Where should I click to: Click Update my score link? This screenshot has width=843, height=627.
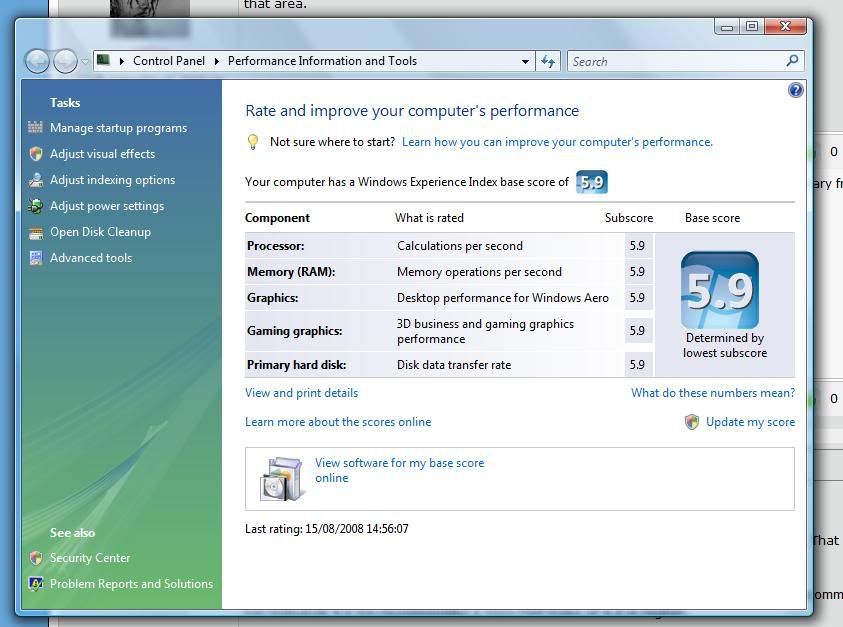click(x=750, y=422)
